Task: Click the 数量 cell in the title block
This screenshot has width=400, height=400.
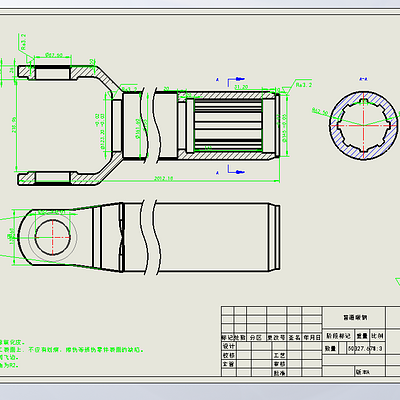Action: (330, 349)
